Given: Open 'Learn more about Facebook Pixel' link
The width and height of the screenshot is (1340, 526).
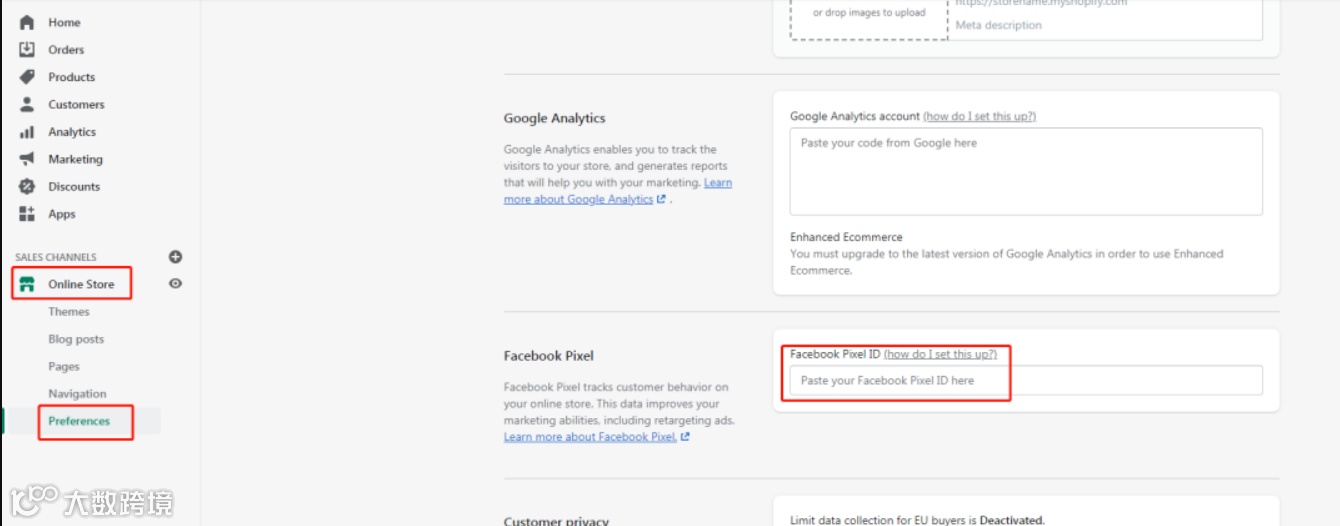Looking at the screenshot, I should click(x=596, y=437).
